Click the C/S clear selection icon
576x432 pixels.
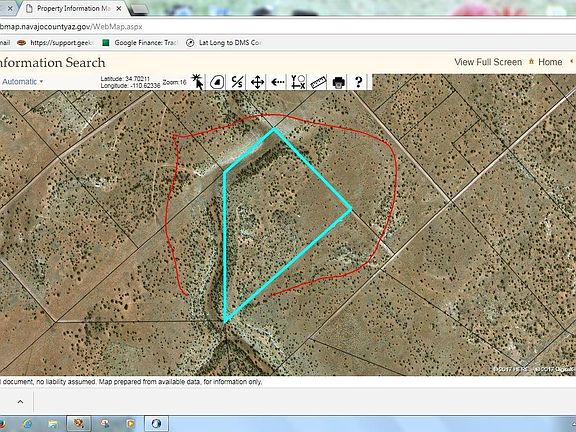[x=237, y=82]
